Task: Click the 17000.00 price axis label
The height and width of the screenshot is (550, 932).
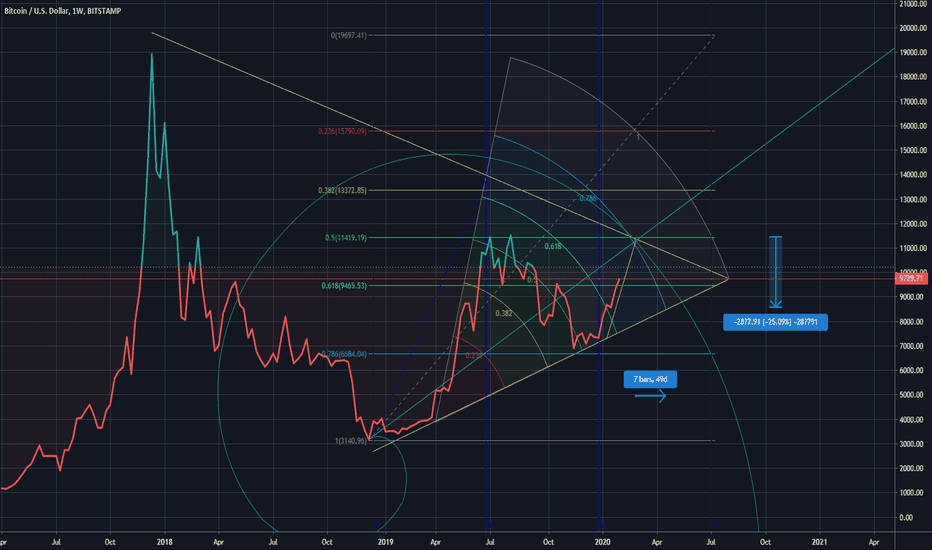Action: pyautogui.click(x=912, y=102)
